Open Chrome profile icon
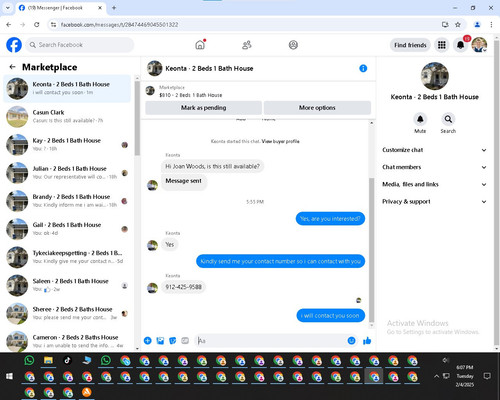The width and height of the screenshot is (500, 400). point(477,25)
